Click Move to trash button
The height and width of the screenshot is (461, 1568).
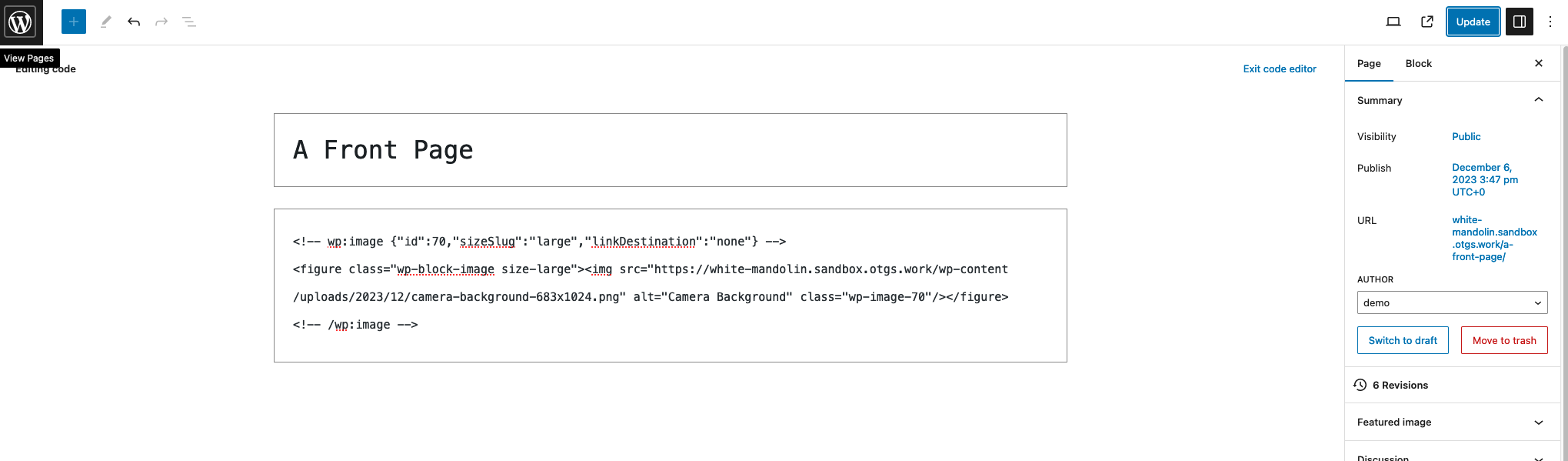click(x=1504, y=340)
